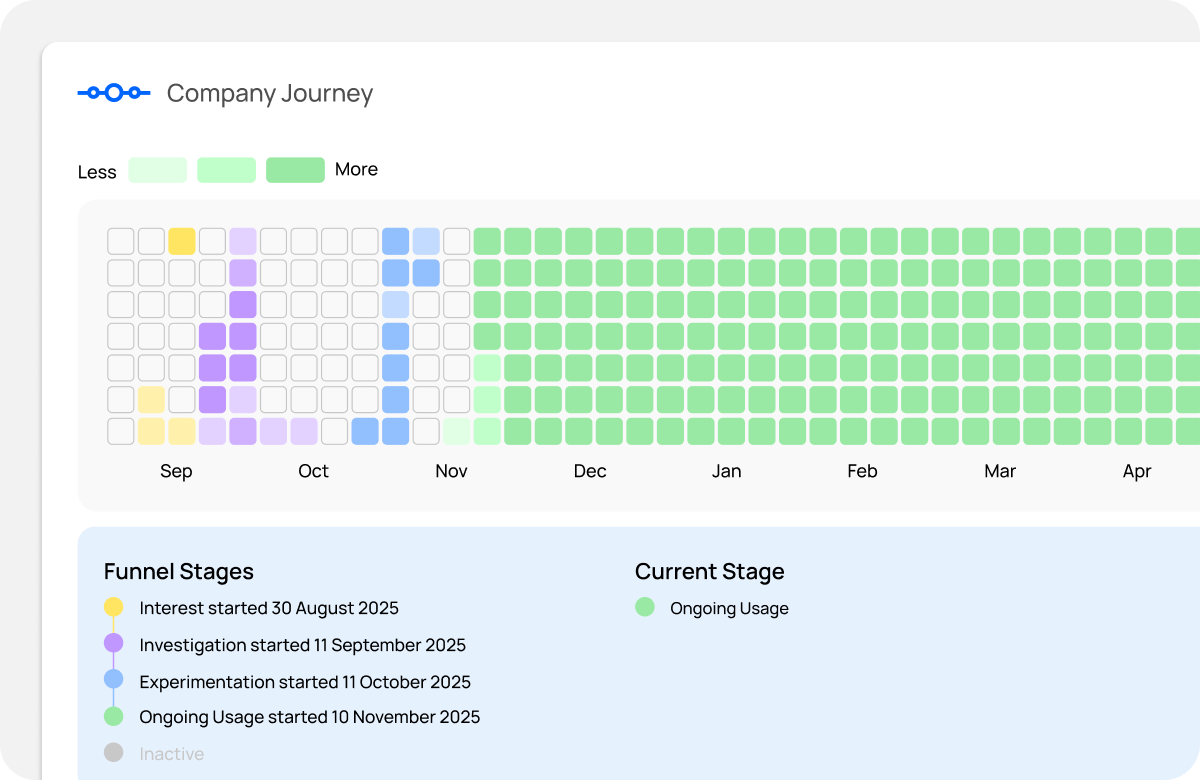Toggle the darkest More legend square
Screen dimensions: 1200x780
pos(295,170)
